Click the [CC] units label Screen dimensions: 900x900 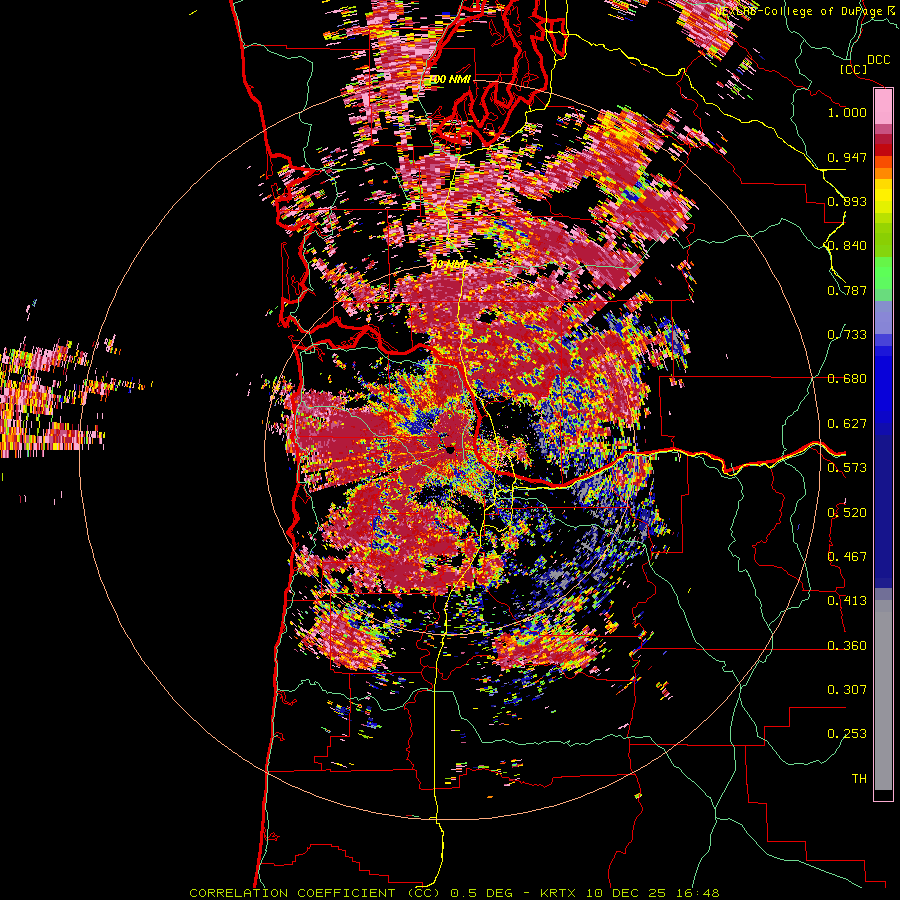coord(854,69)
